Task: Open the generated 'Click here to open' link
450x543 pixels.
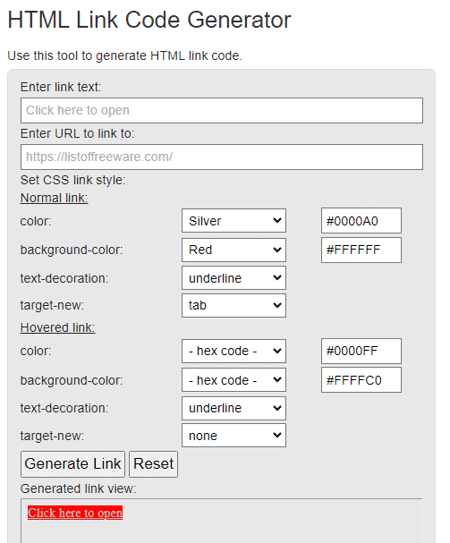Action: click(x=75, y=513)
